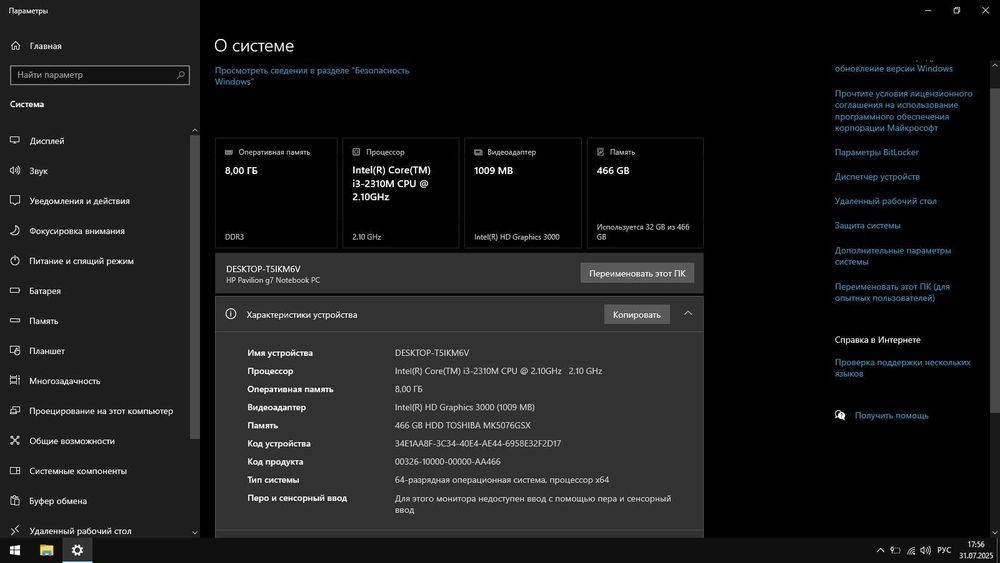Image resolution: width=1000 pixels, height=563 pixels.
Task: Focus the Найти параметр search field
Action: 99,75
